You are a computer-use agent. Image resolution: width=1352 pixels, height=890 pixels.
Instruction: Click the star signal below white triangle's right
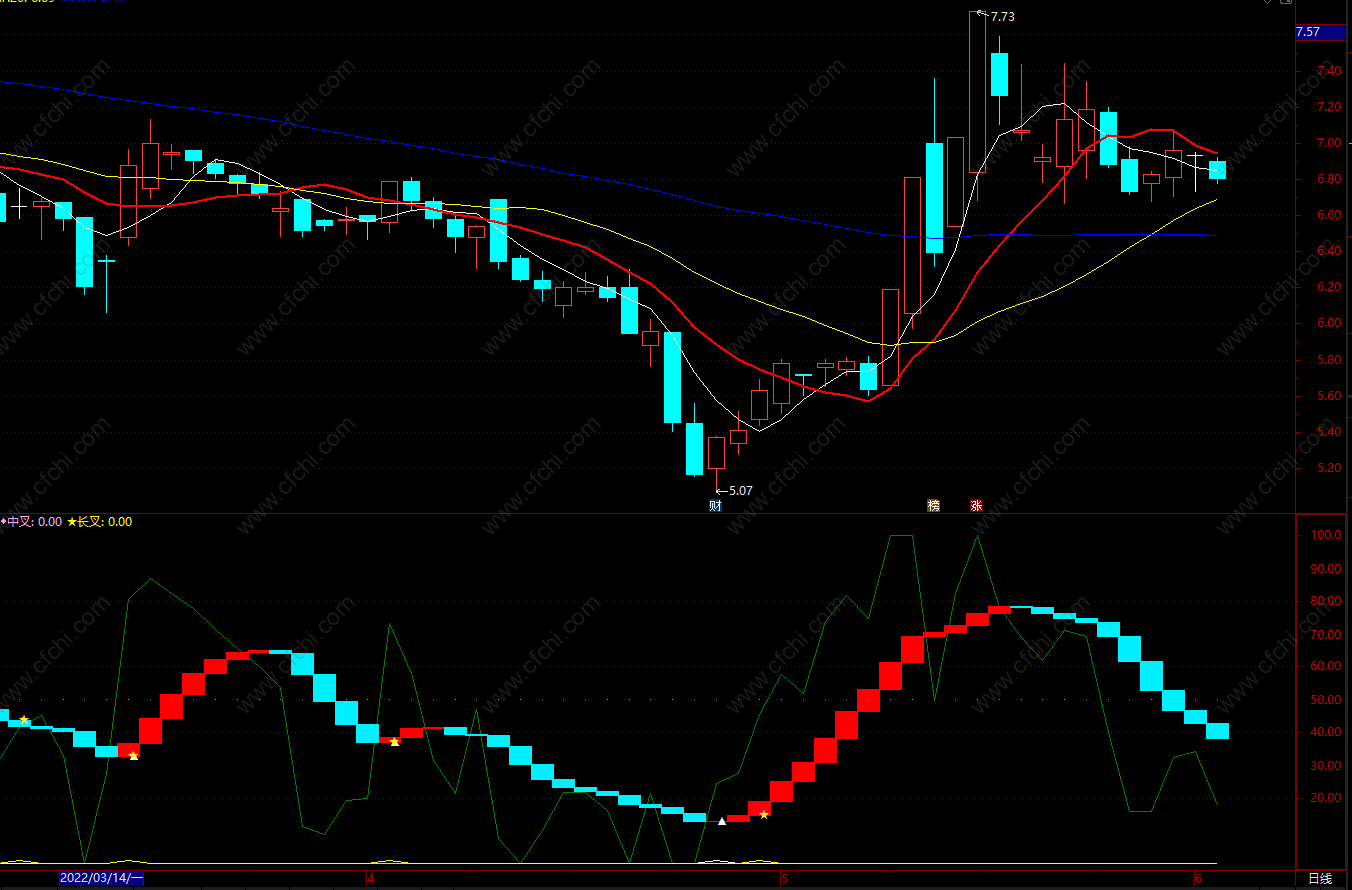764,814
